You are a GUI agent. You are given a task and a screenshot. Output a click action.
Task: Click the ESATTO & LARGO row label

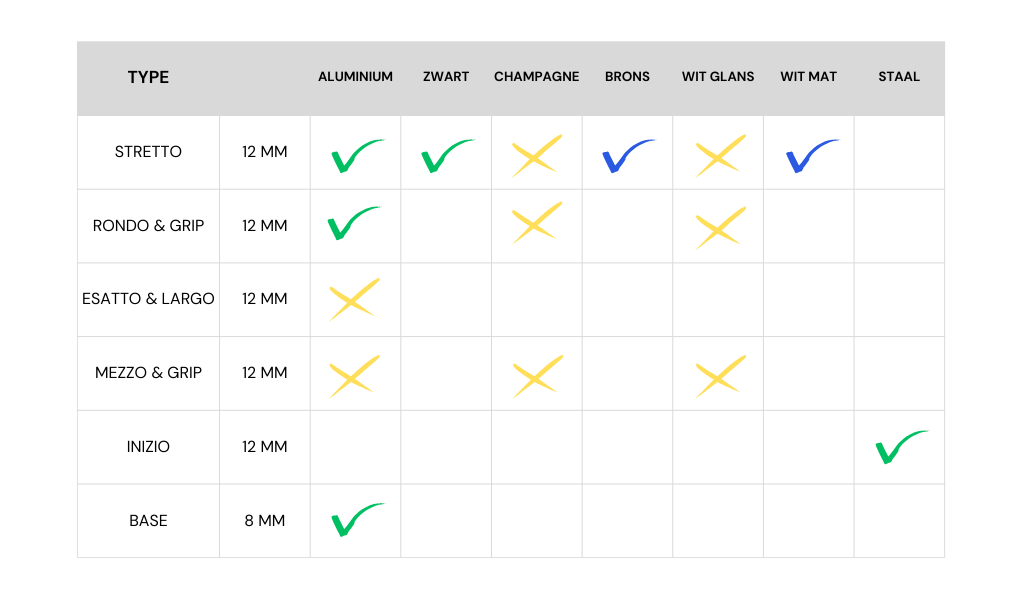[x=148, y=299]
